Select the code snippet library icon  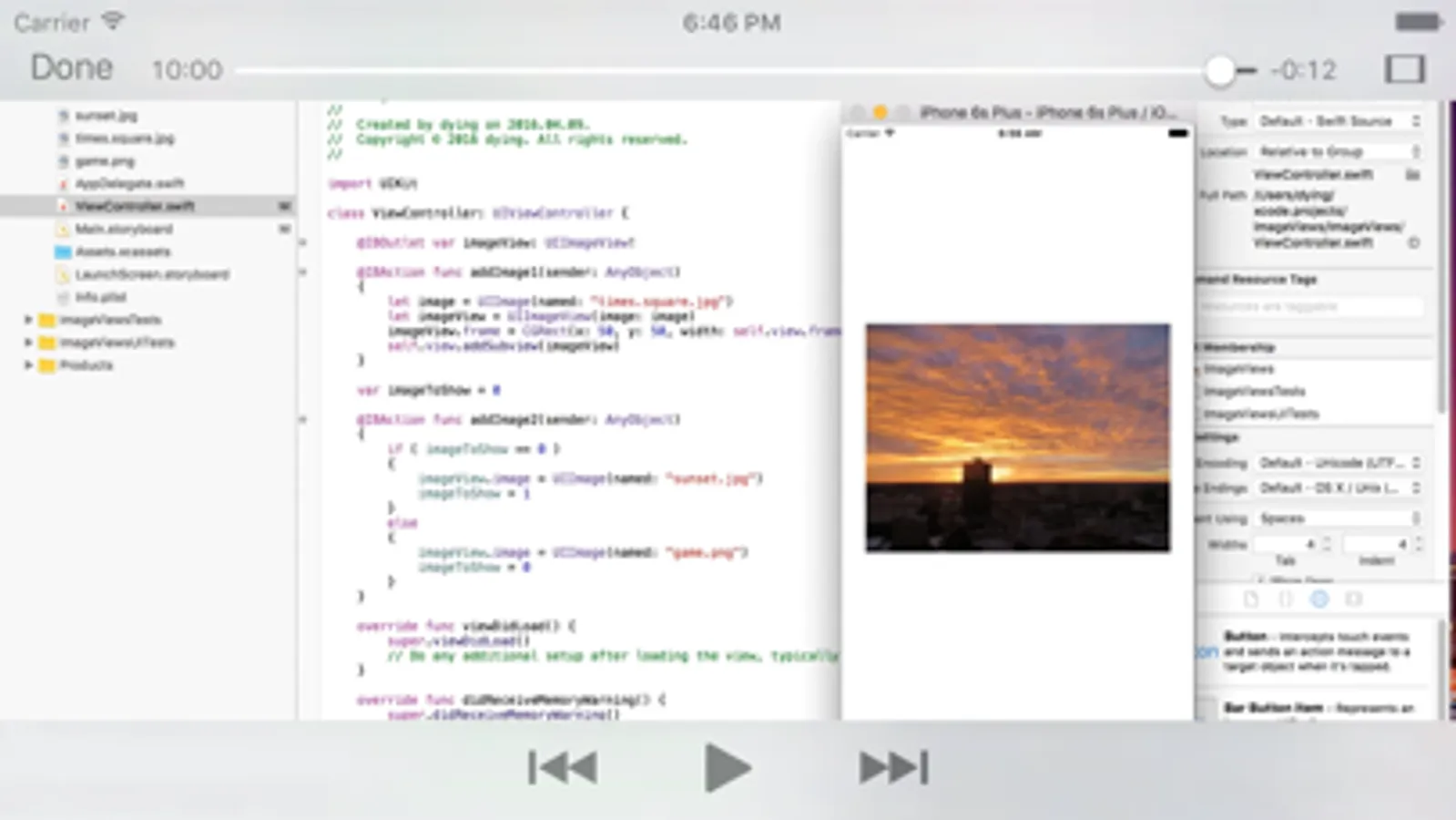pyautogui.click(x=1286, y=600)
